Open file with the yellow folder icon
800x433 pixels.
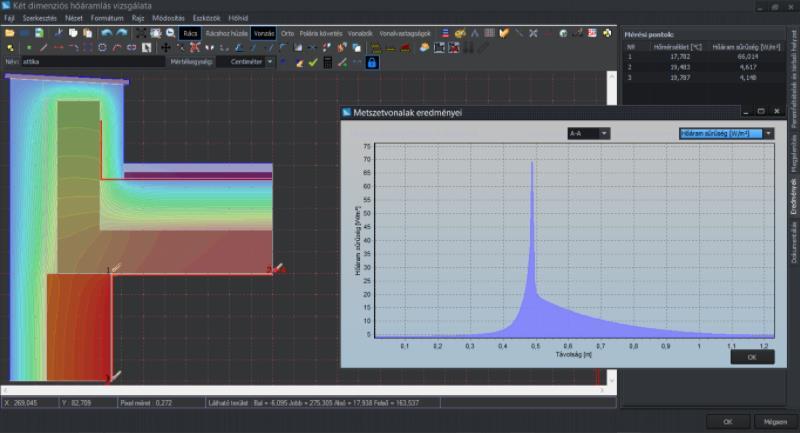(x=10, y=33)
